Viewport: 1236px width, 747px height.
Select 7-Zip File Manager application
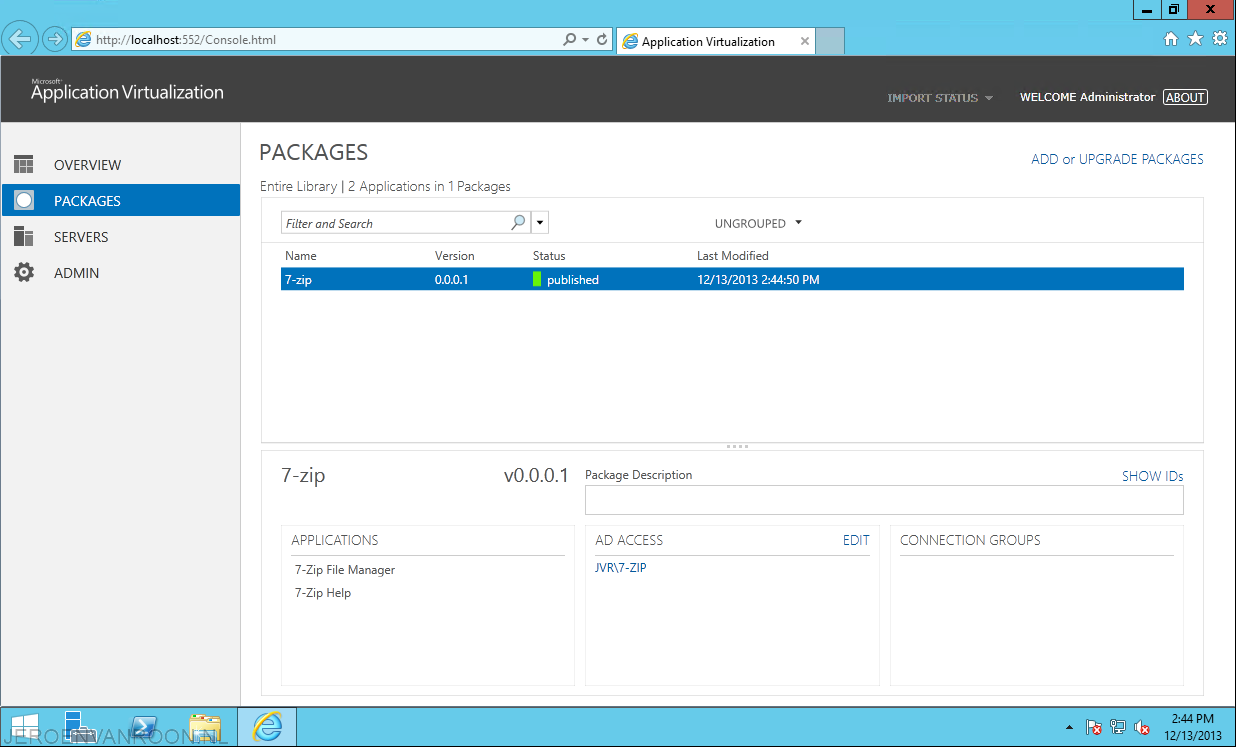pos(345,570)
